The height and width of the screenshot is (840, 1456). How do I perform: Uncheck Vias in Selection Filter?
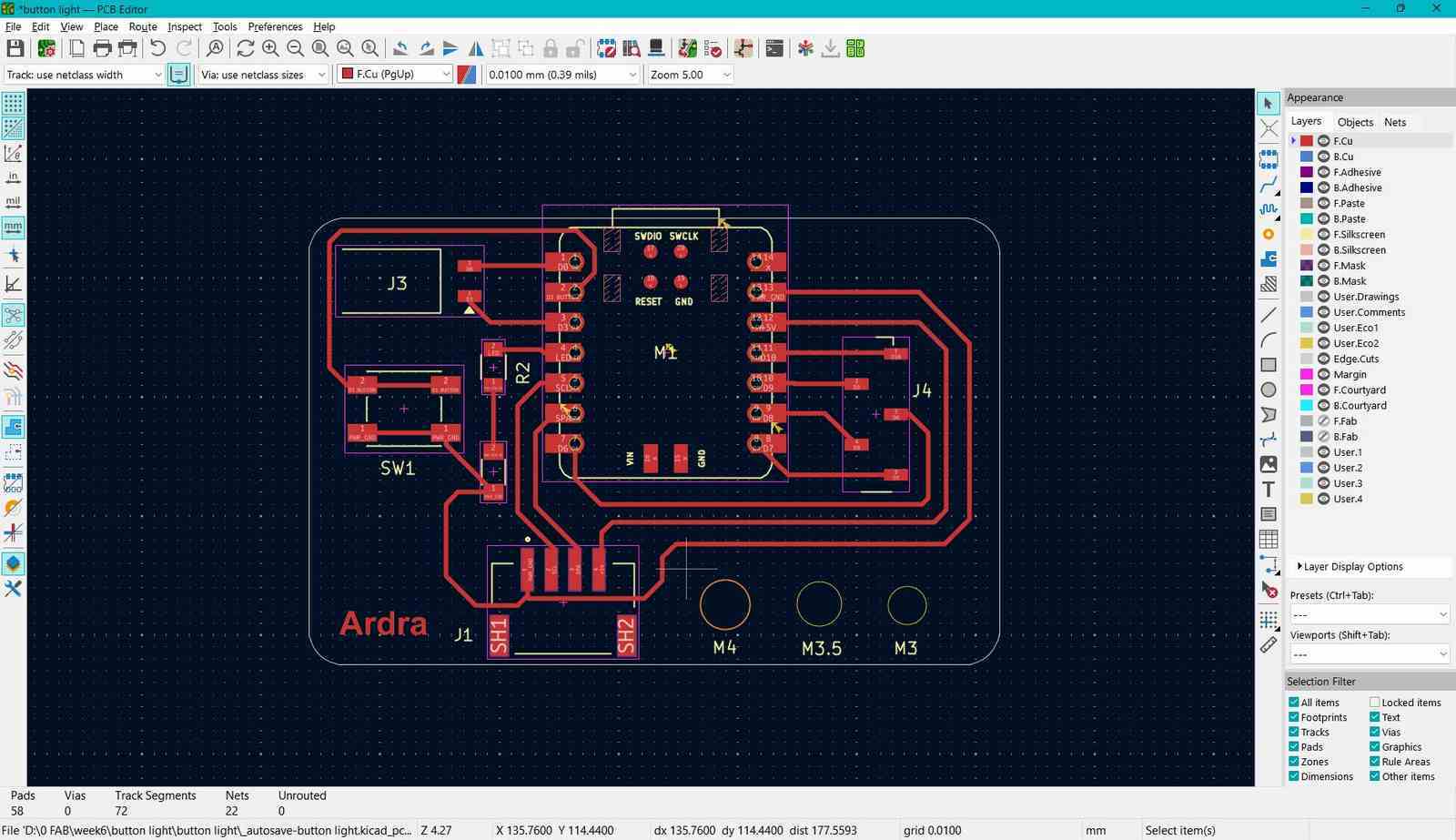pos(1373,732)
